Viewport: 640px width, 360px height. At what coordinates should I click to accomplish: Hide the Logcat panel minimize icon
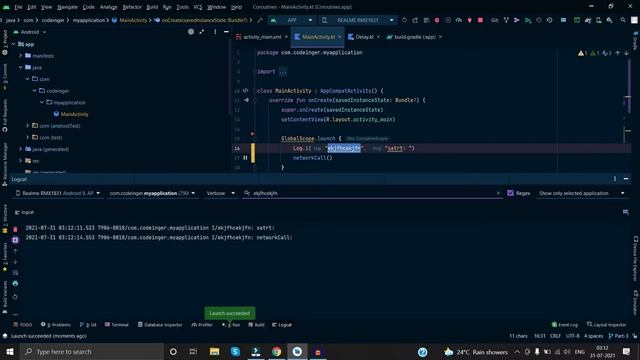[x=626, y=179]
